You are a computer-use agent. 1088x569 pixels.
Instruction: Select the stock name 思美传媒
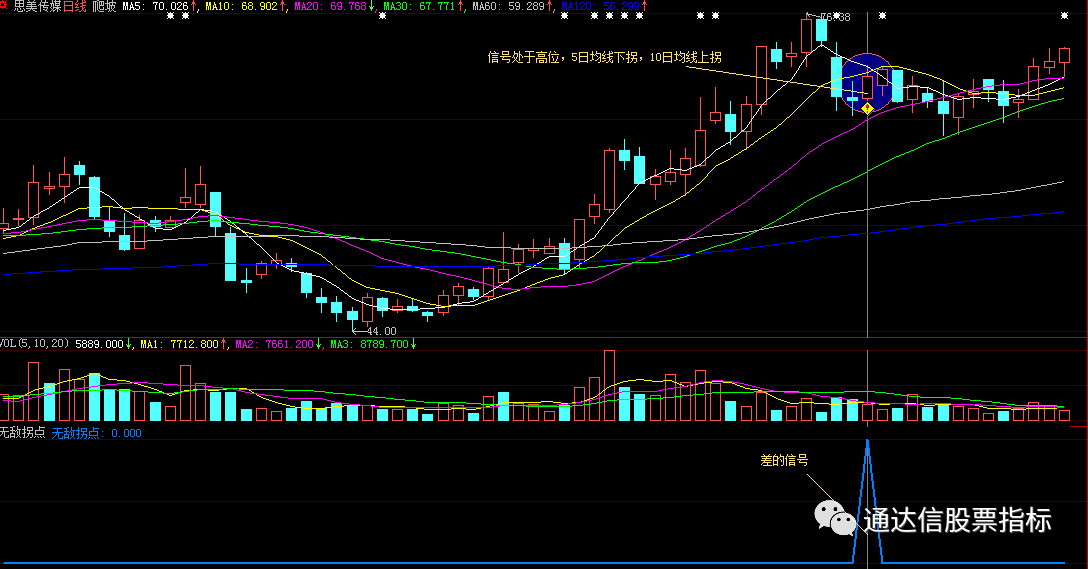coord(37,6)
